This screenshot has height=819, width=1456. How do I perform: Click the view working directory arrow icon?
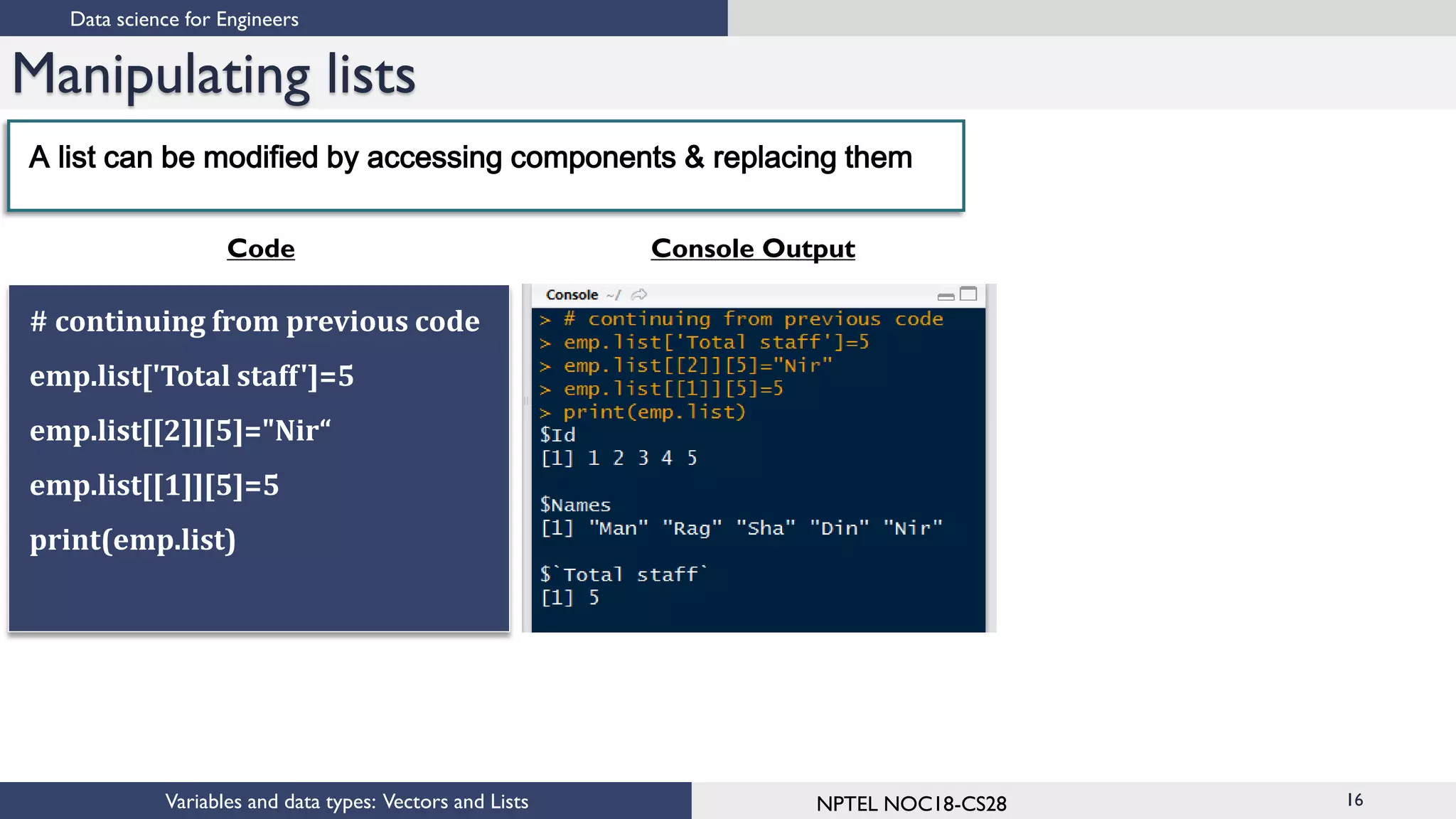coord(638,294)
